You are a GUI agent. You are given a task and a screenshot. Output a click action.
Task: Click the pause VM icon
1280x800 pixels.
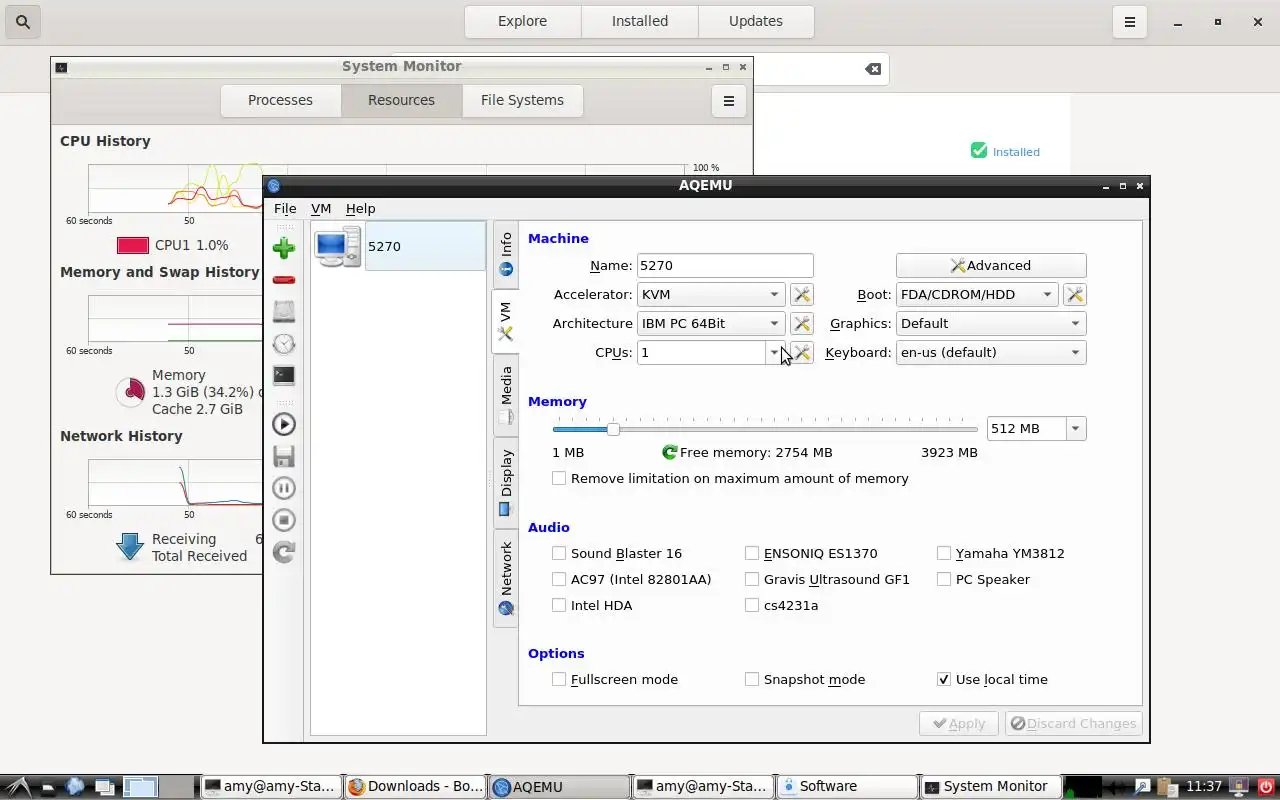pyautogui.click(x=284, y=488)
